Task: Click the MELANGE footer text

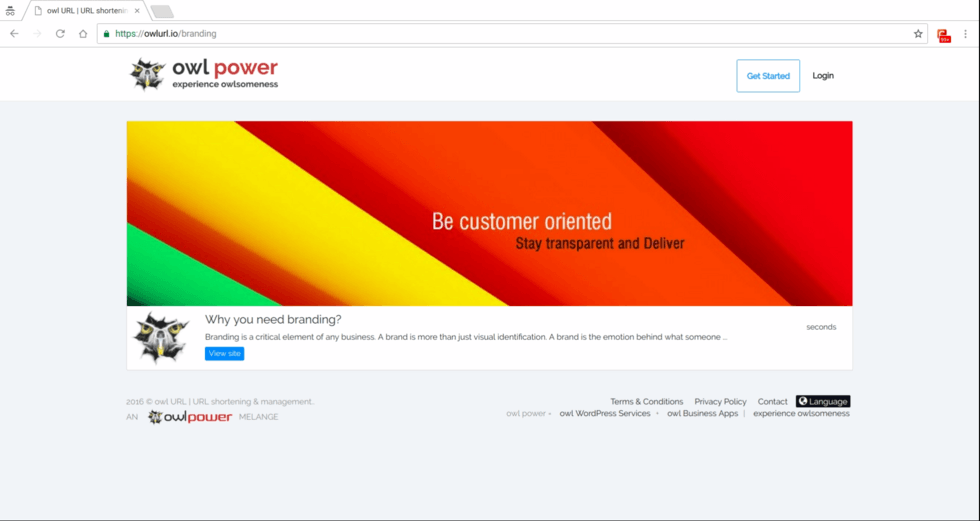Action: click(x=259, y=417)
